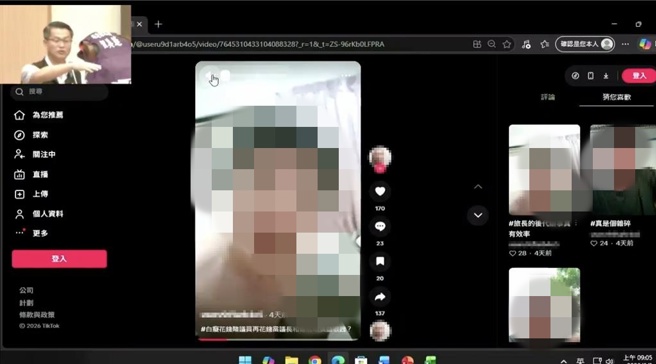Open the 上傳 upload page
656x364 pixels.
pos(31,194)
